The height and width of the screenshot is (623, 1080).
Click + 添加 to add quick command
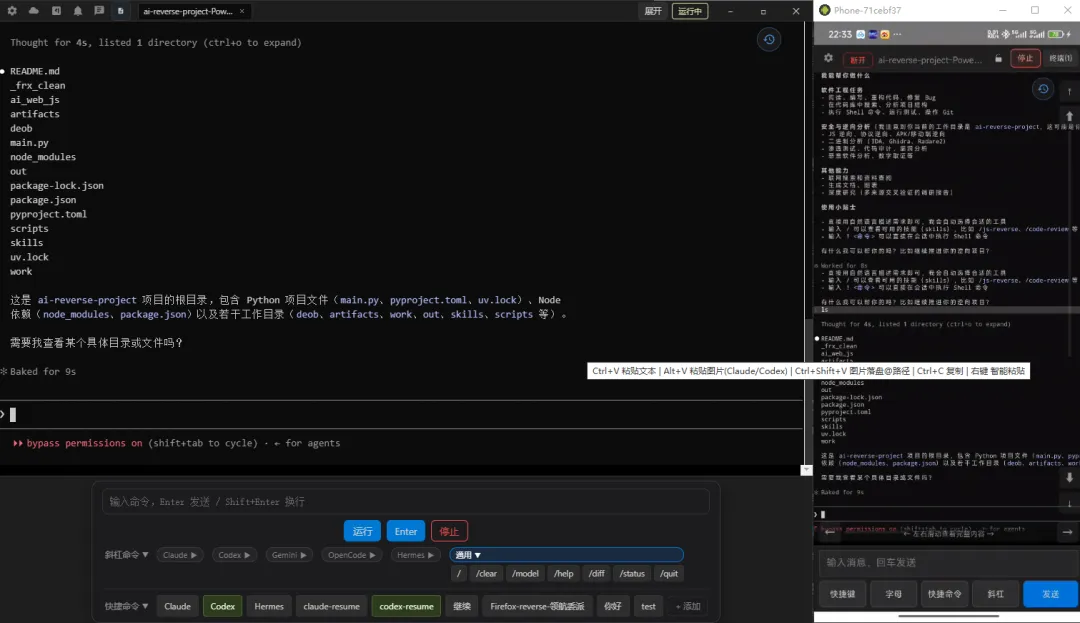[x=688, y=606]
